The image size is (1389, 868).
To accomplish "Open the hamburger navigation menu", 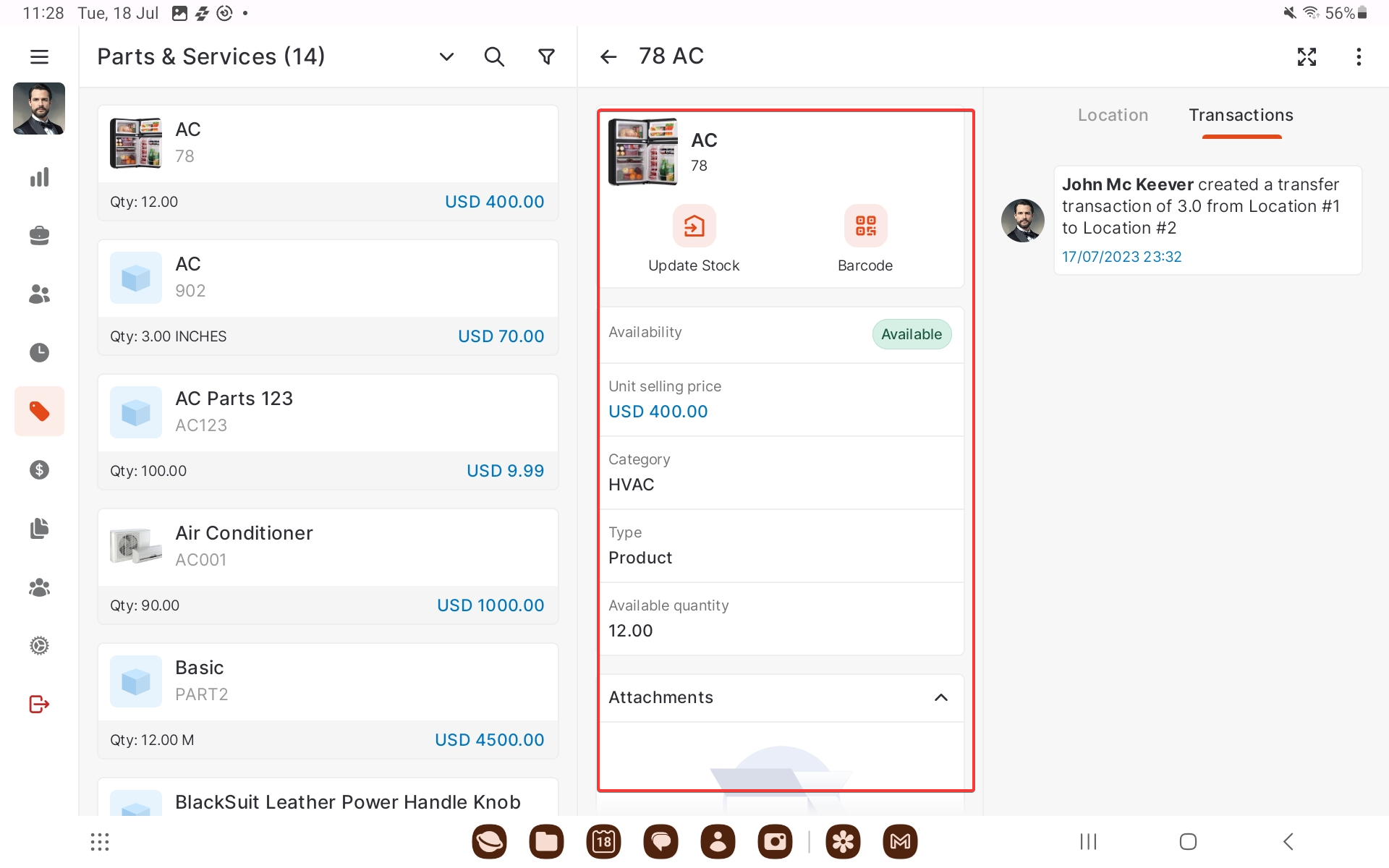I will pos(39,56).
